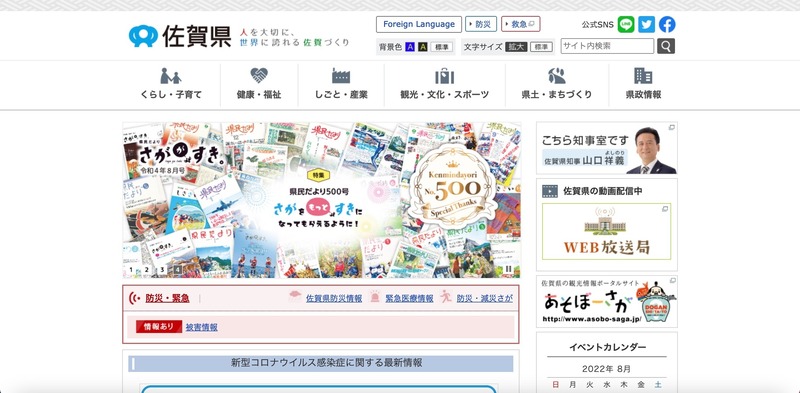Click the umbrella icon beside 佐賀県防災情報
The width and height of the screenshot is (800, 393).
[x=295, y=297]
